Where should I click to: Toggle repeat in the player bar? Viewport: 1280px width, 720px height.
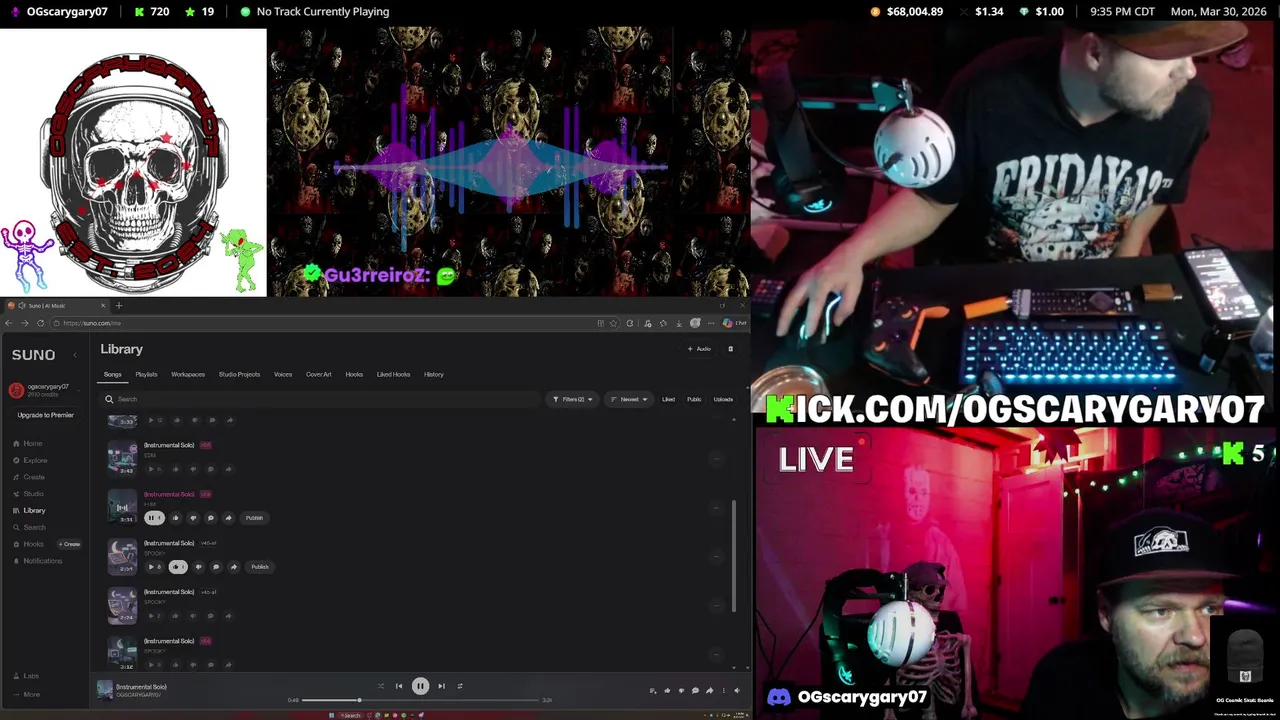[x=460, y=686]
